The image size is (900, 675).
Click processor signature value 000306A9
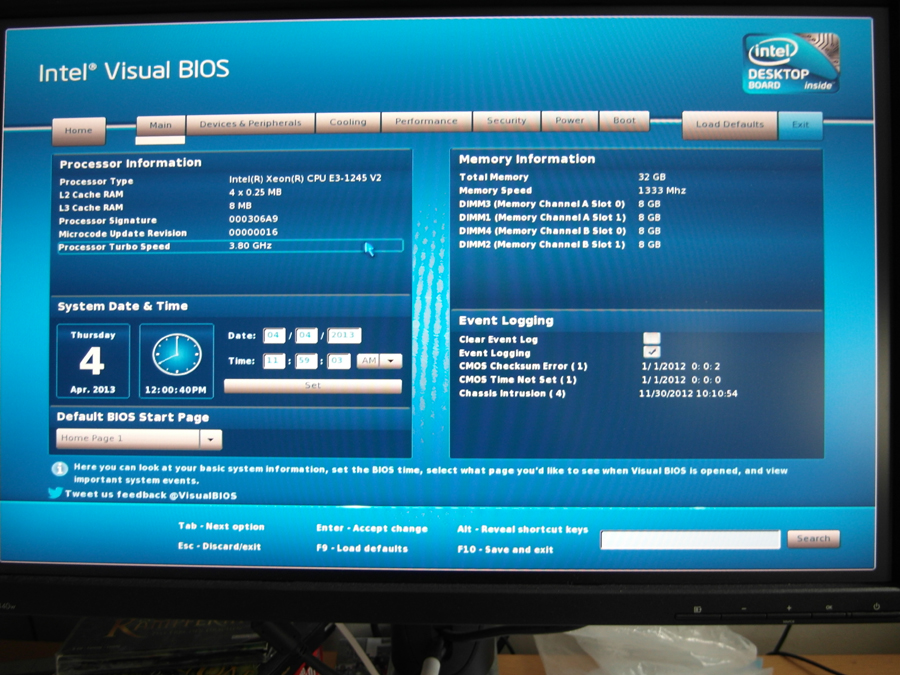[253, 219]
